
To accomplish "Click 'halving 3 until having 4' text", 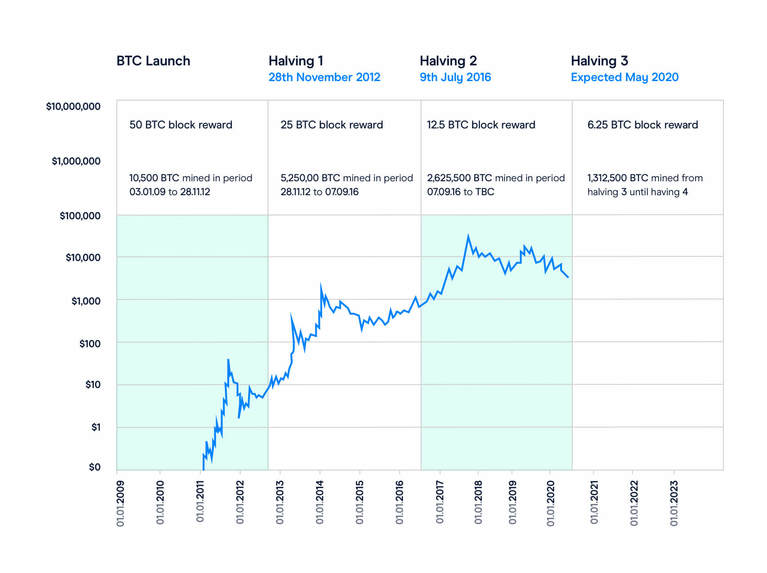I will [637, 192].
